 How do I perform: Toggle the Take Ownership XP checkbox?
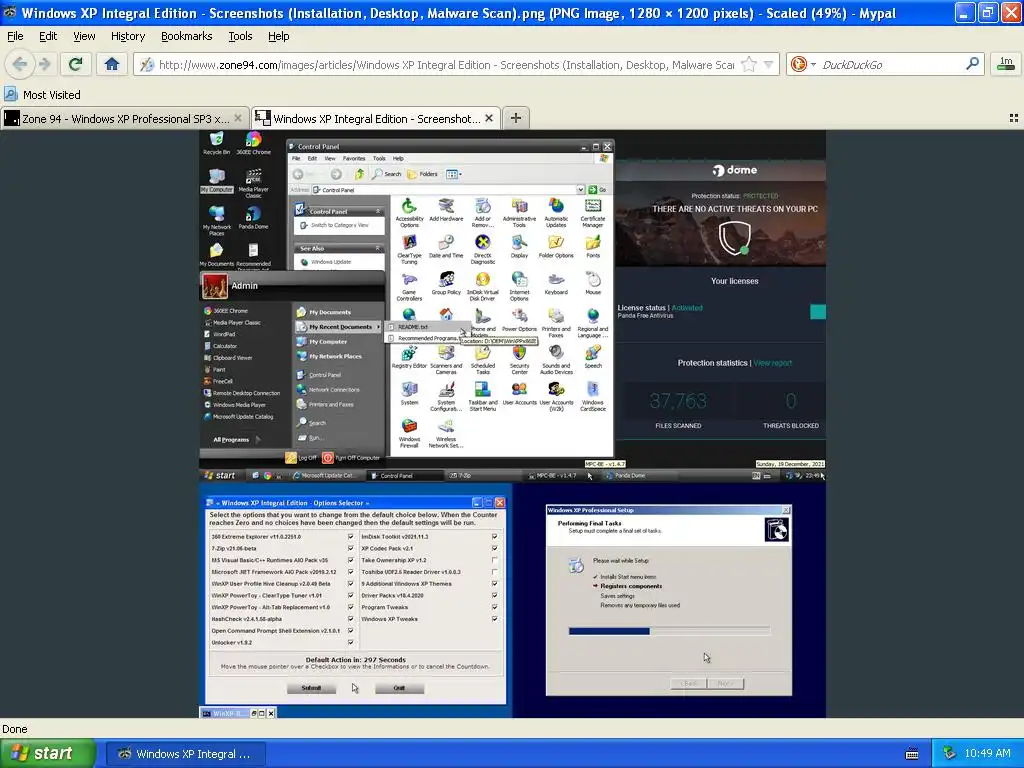click(494, 560)
